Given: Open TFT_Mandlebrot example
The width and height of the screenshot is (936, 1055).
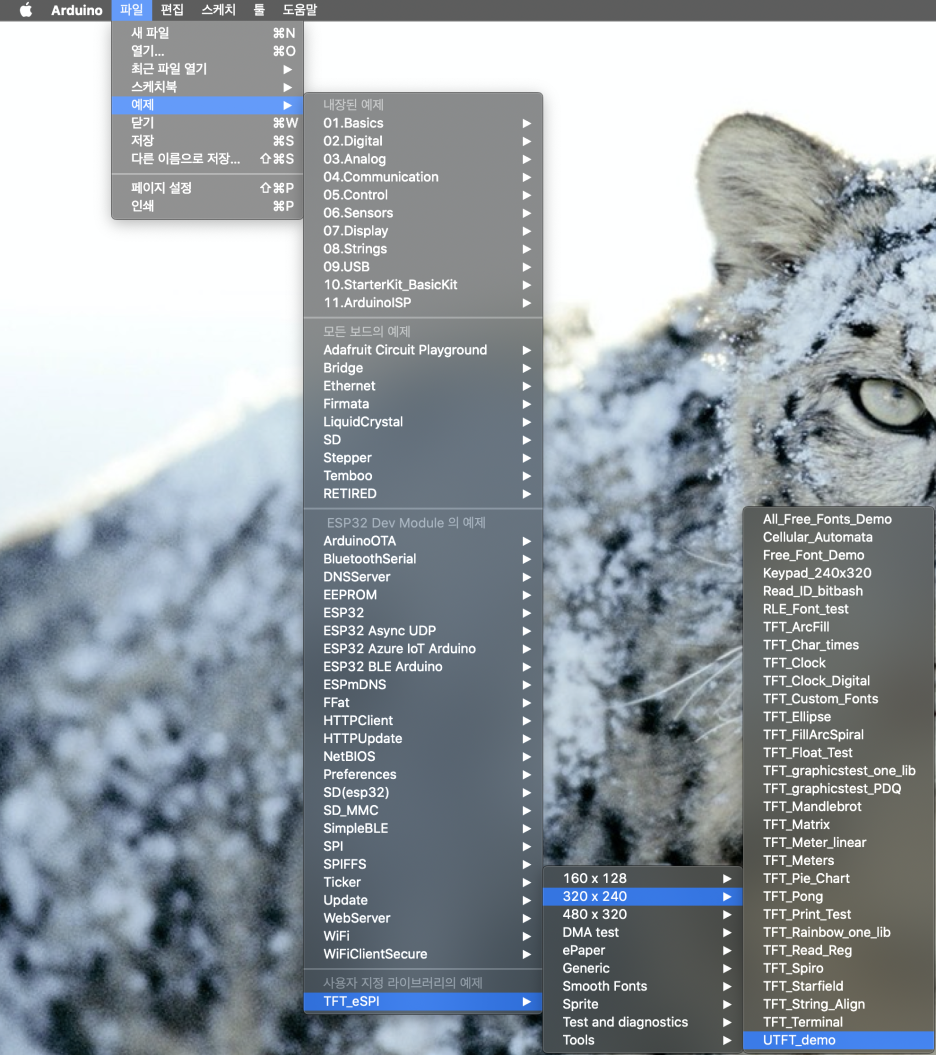Looking at the screenshot, I should pyautogui.click(x=838, y=807).
